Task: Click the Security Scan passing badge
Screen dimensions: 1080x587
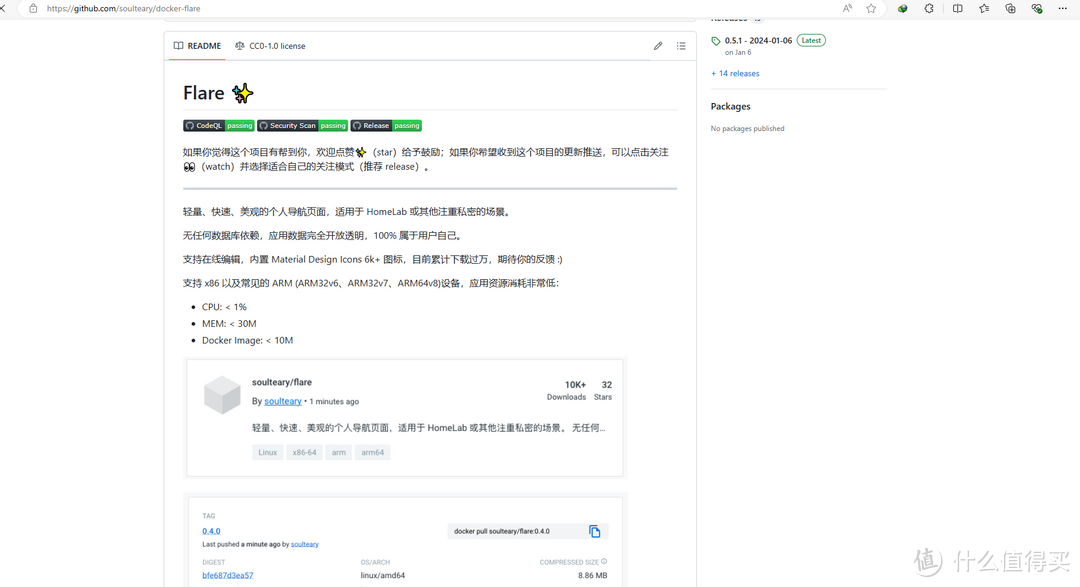Action: [x=302, y=125]
